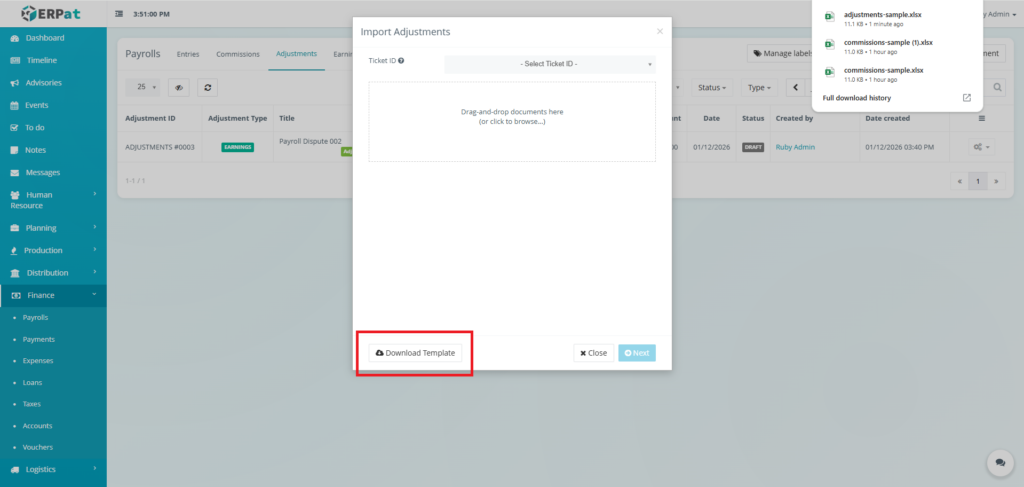Expand the Production sidebar section

[x=53, y=250]
